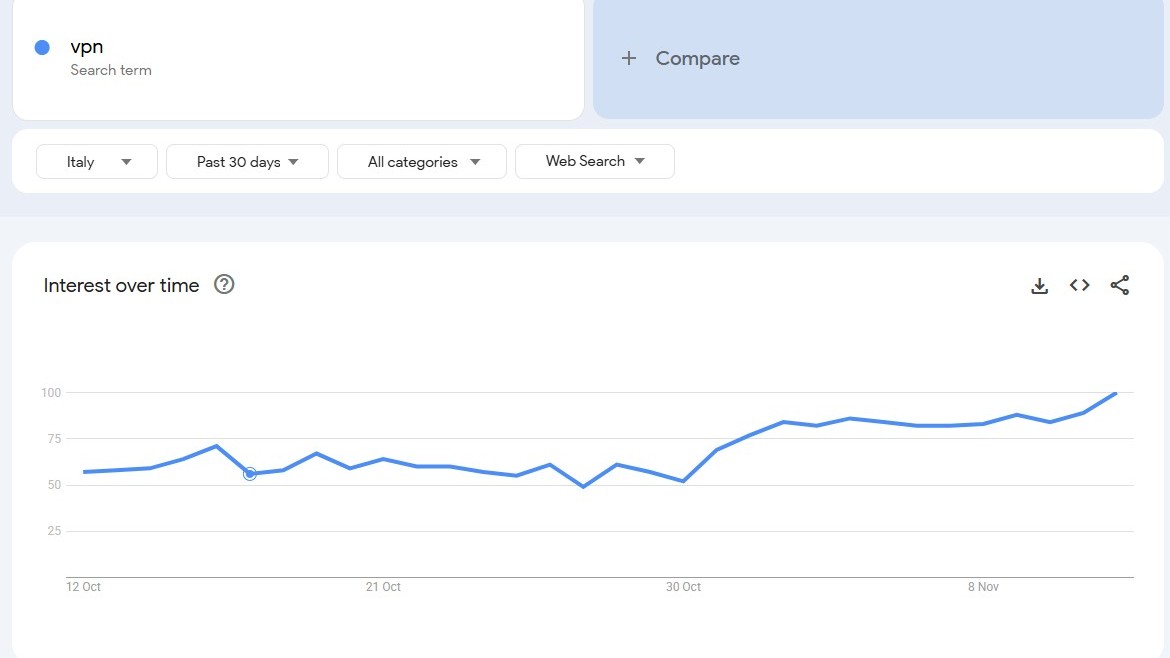Screen dimensions: 1170x658
Task: Click the 12 Oct axis label
Action: (83, 587)
